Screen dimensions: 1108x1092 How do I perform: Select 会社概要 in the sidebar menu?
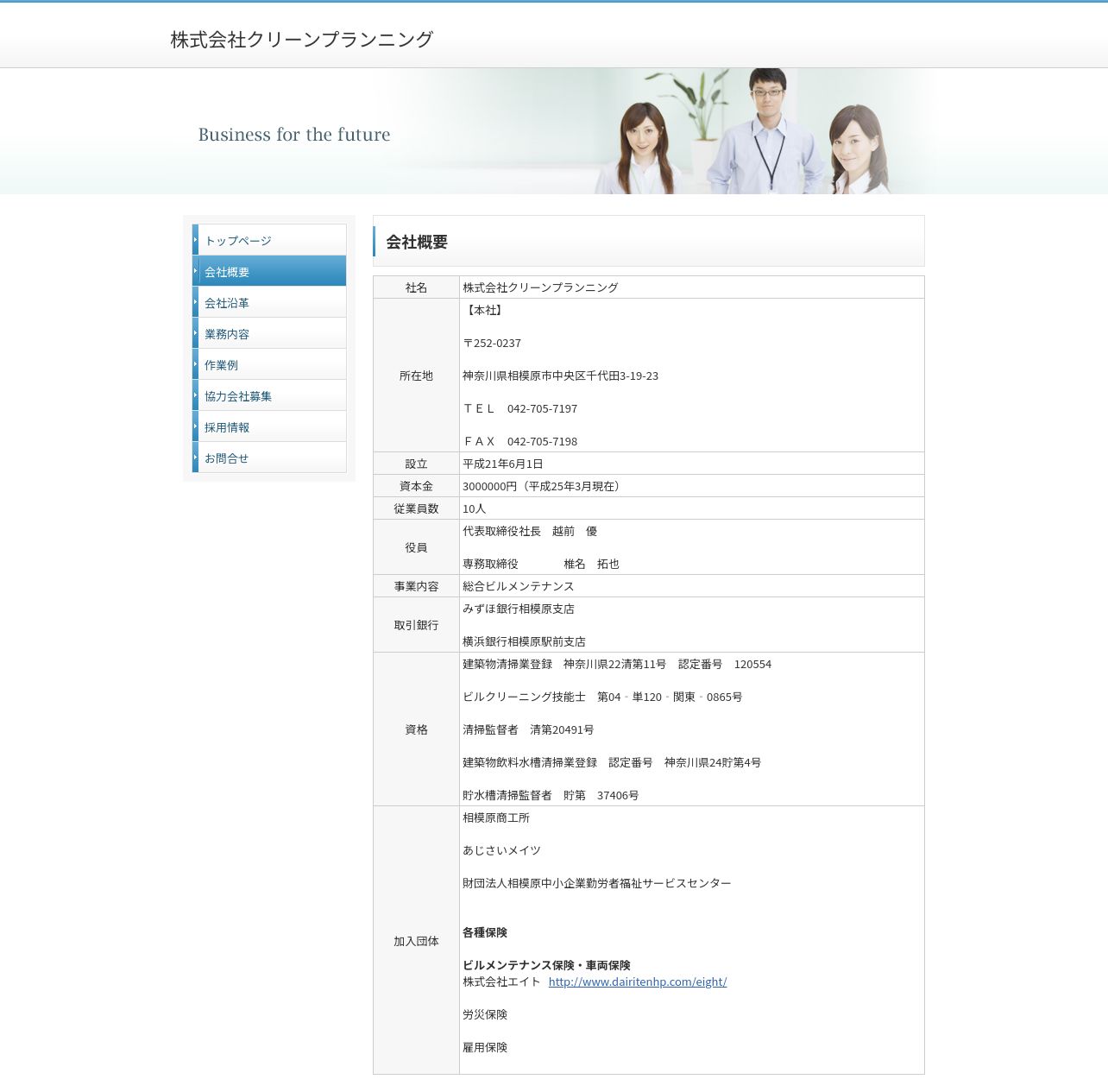[x=269, y=271]
